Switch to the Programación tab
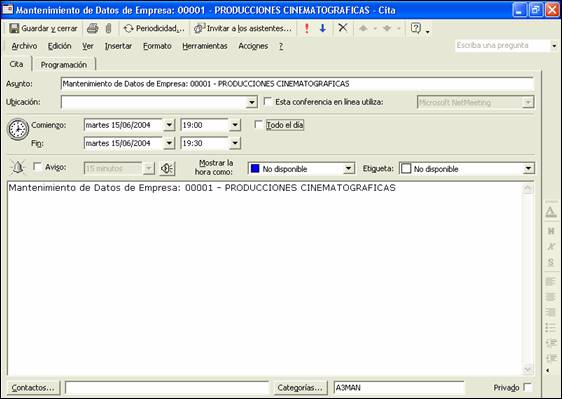This screenshot has height=399, width=562. [64, 65]
